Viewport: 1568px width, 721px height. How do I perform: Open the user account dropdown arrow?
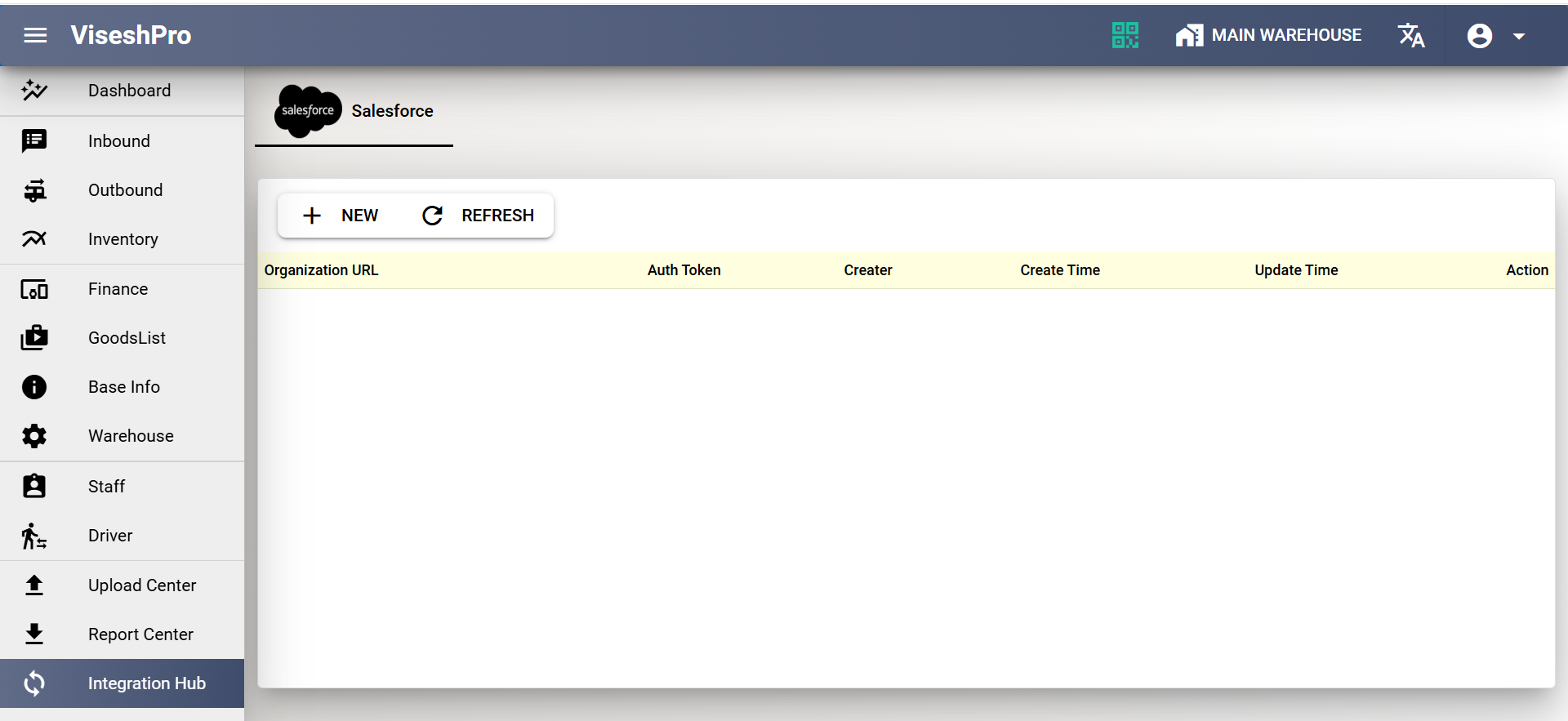1519,36
